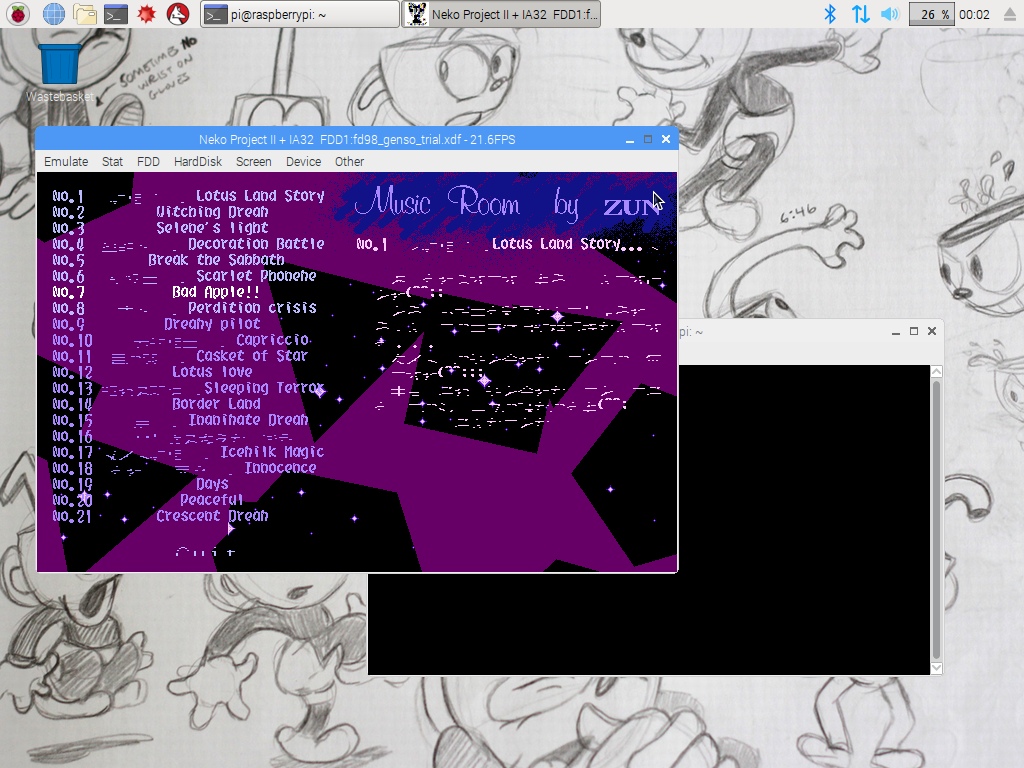Viewport: 1024px width, 768px height.
Task: Click the terminal vertical scrollbar thumb
Action: pyautogui.click(x=936, y=520)
